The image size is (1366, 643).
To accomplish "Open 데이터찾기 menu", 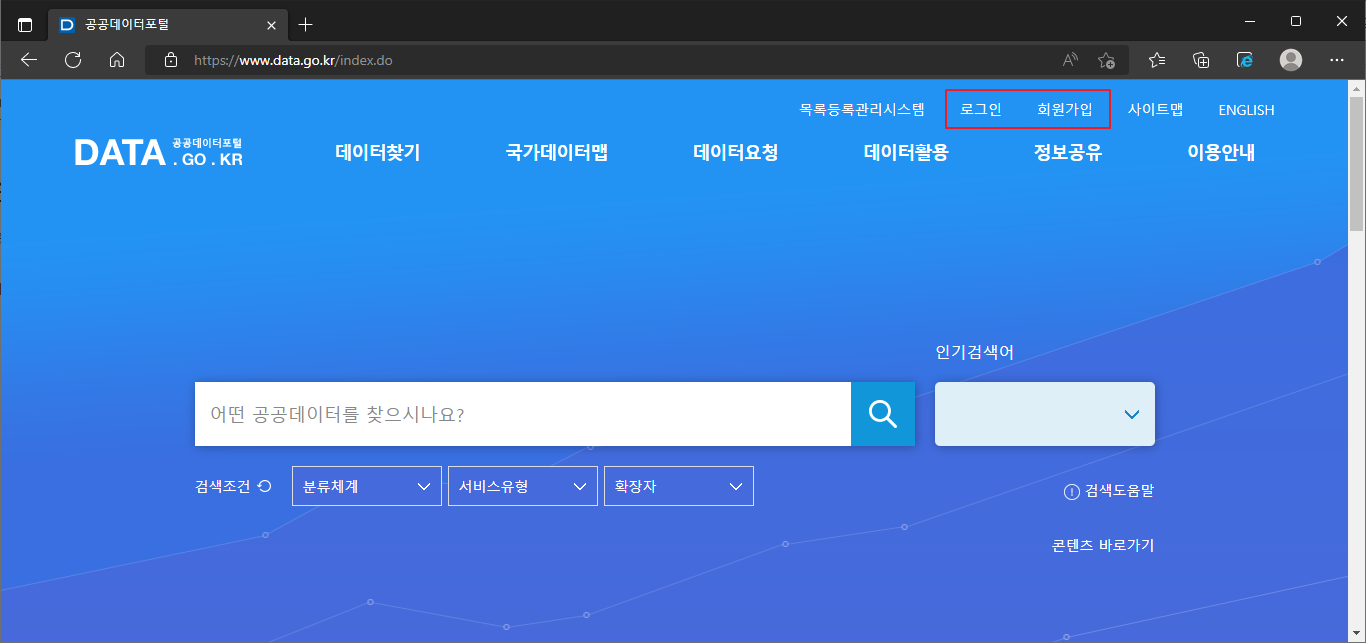I will coord(378,152).
